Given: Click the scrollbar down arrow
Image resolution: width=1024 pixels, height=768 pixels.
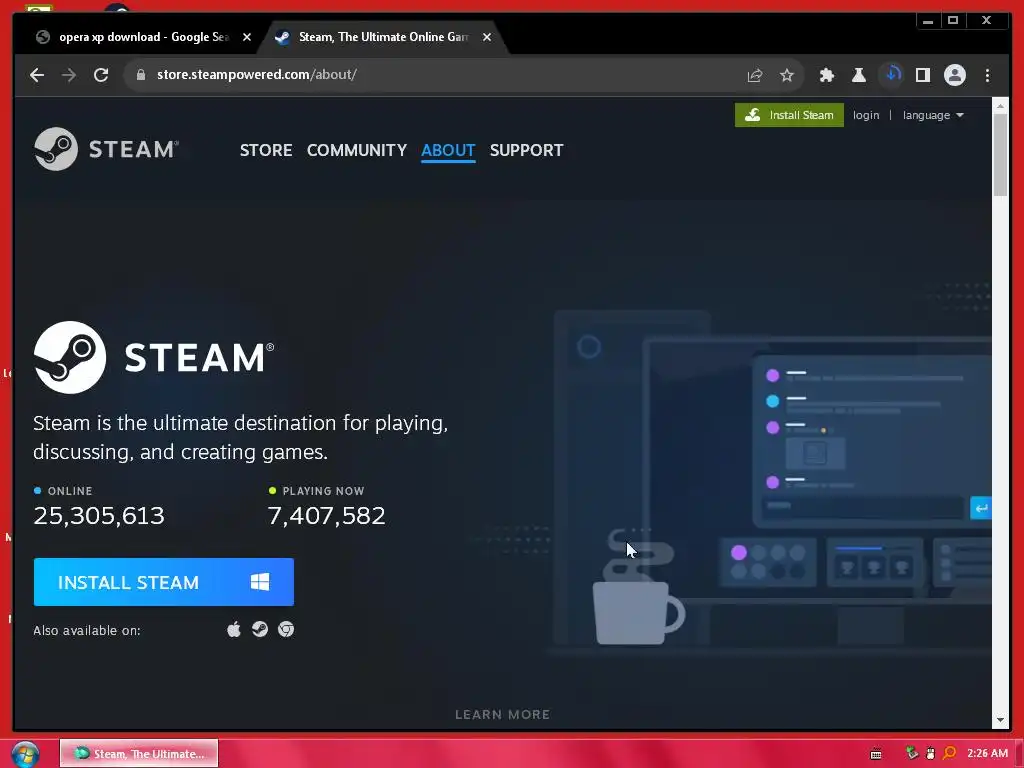Looking at the screenshot, I should [x=1000, y=720].
